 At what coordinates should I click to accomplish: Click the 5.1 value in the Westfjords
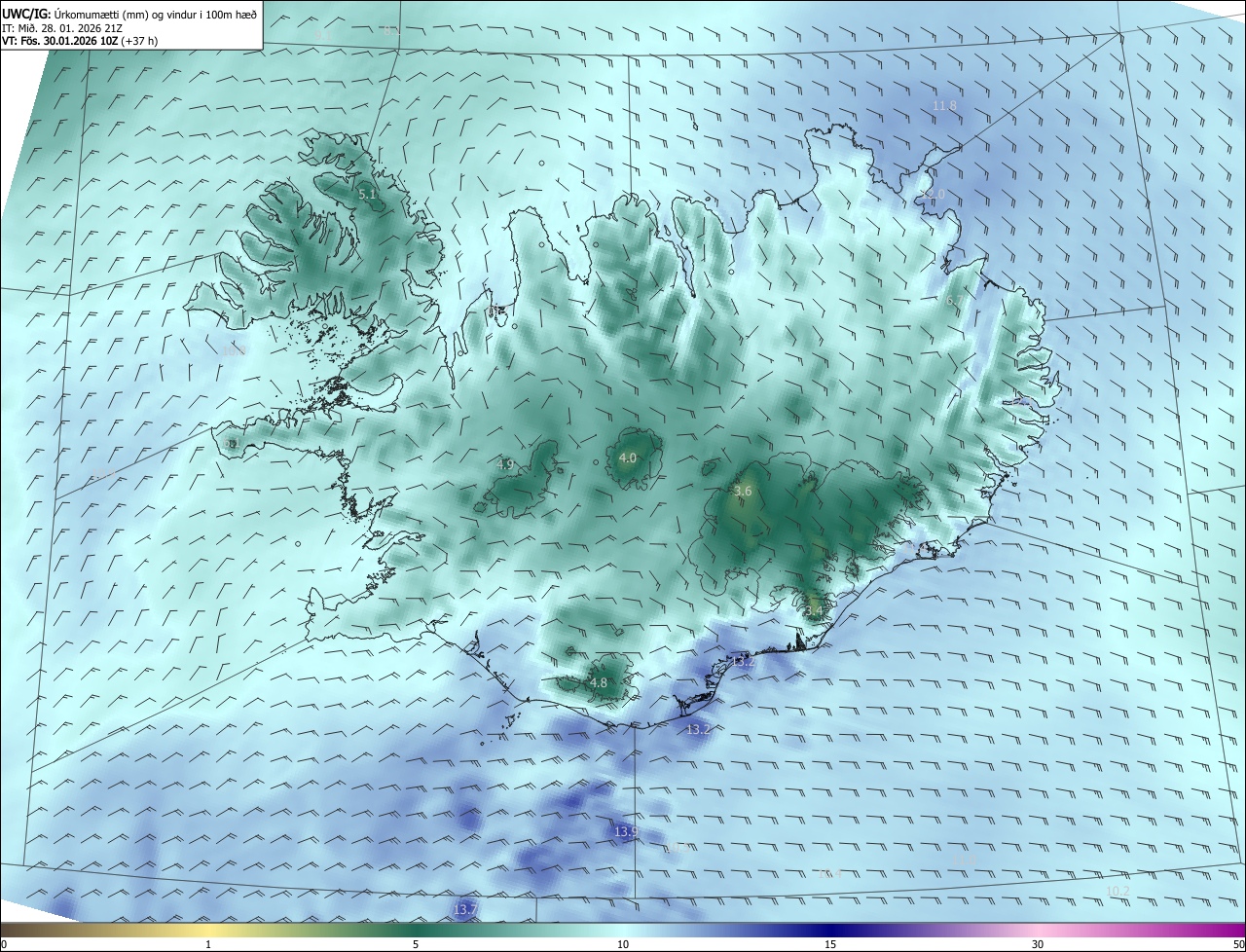coord(367,195)
